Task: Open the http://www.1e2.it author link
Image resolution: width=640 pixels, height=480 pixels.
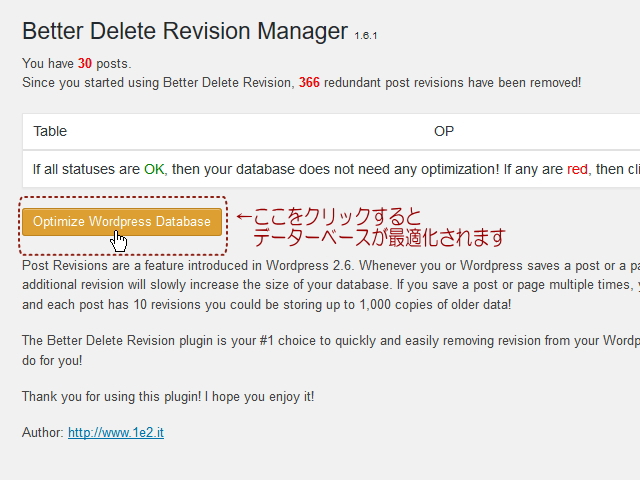Action: pos(116,432)
